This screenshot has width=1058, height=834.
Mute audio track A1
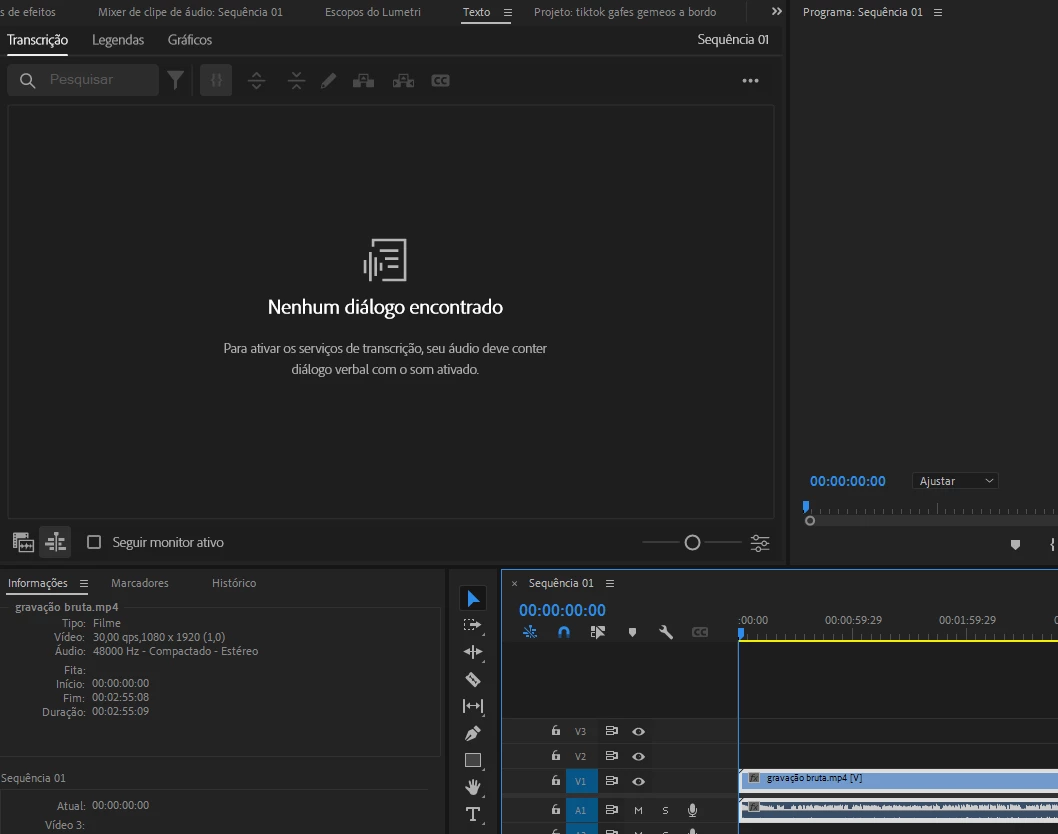coord(638,810)
